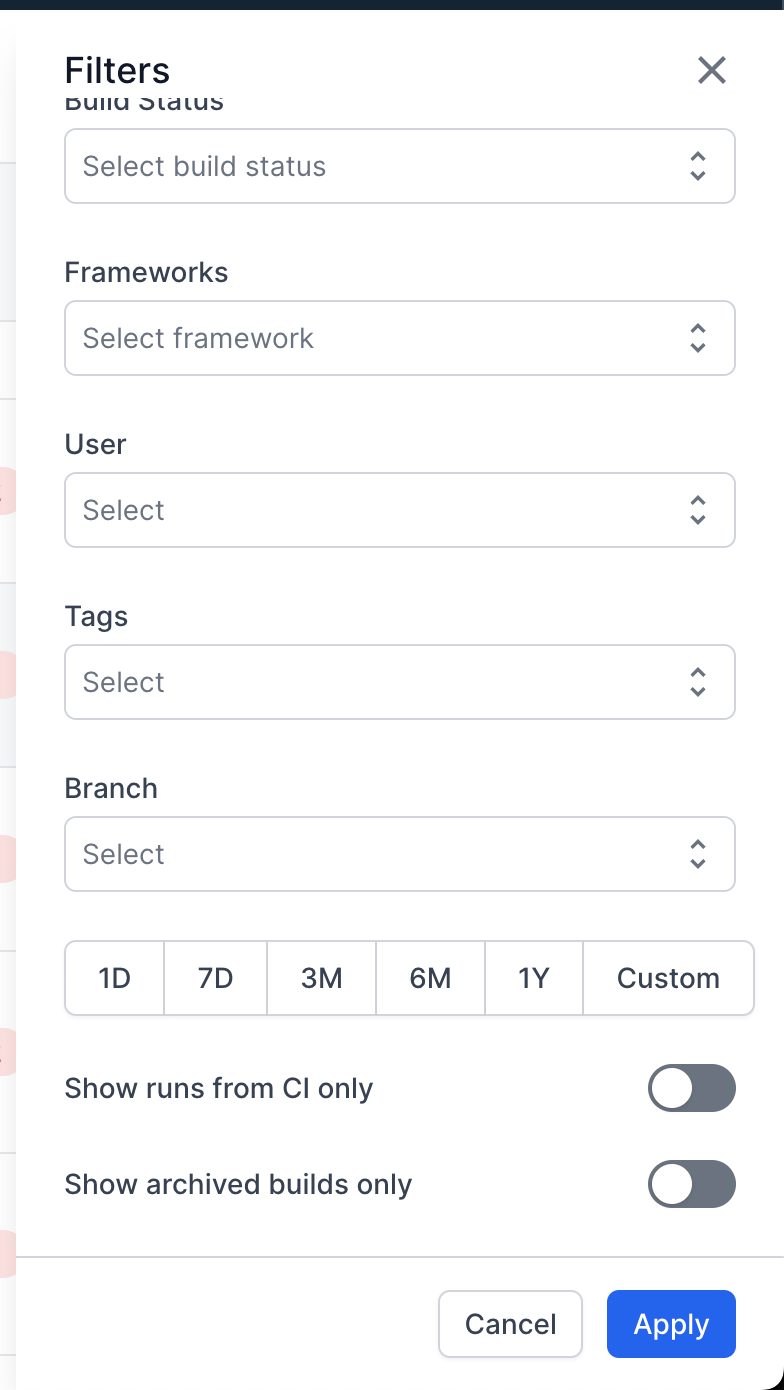
Task: Choose the 6M date range option
Action: [430, 978]
